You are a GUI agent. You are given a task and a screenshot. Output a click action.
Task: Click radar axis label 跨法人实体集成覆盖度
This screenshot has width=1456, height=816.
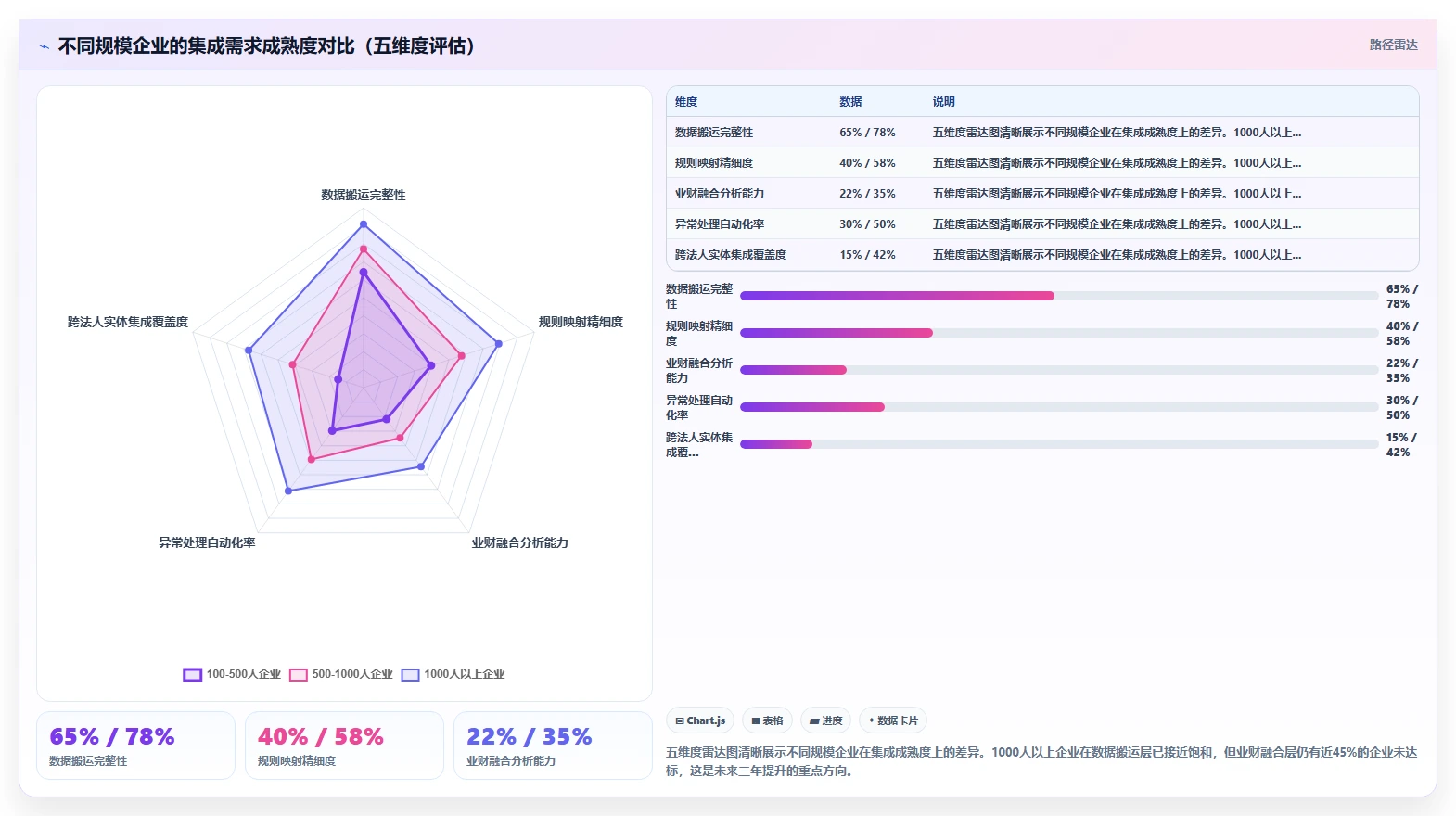(x=128, y=322)
